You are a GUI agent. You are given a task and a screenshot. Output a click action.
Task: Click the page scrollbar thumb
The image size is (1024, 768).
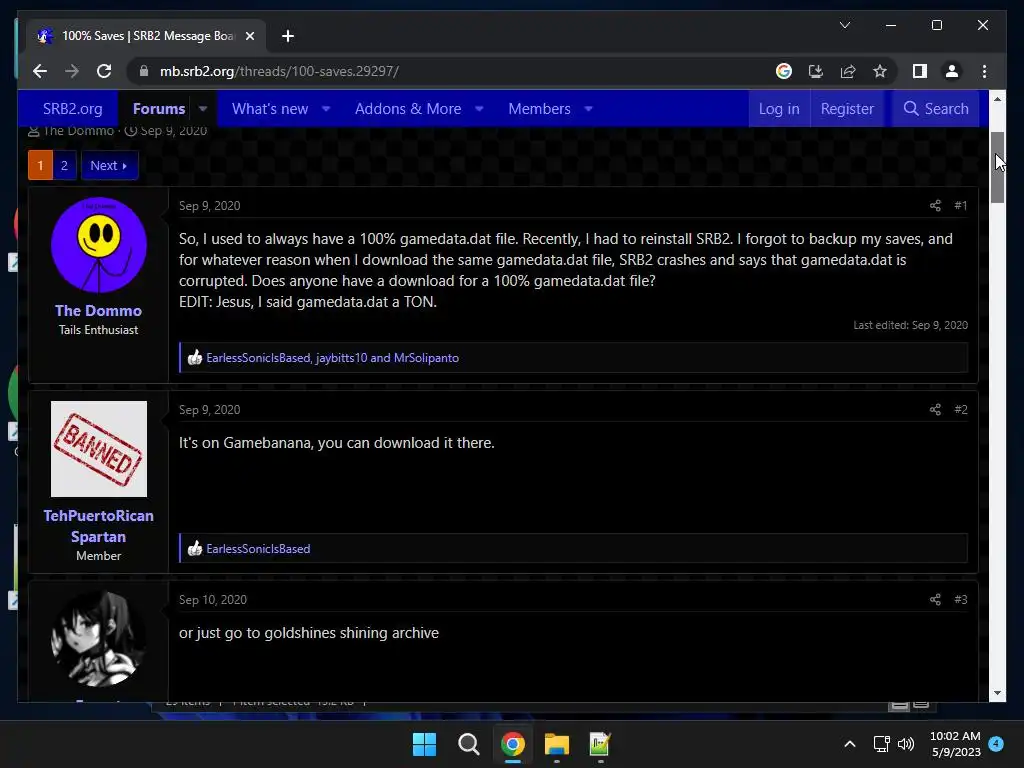tap(997, 167)
